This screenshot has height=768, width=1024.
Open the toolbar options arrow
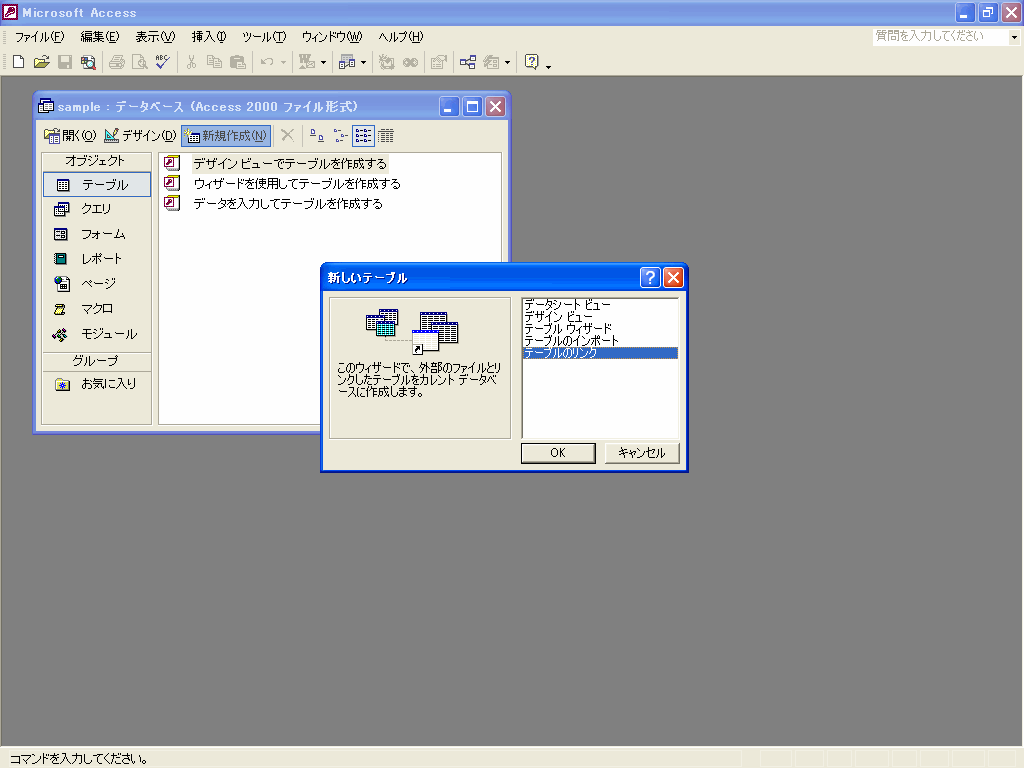coord(548,65)
